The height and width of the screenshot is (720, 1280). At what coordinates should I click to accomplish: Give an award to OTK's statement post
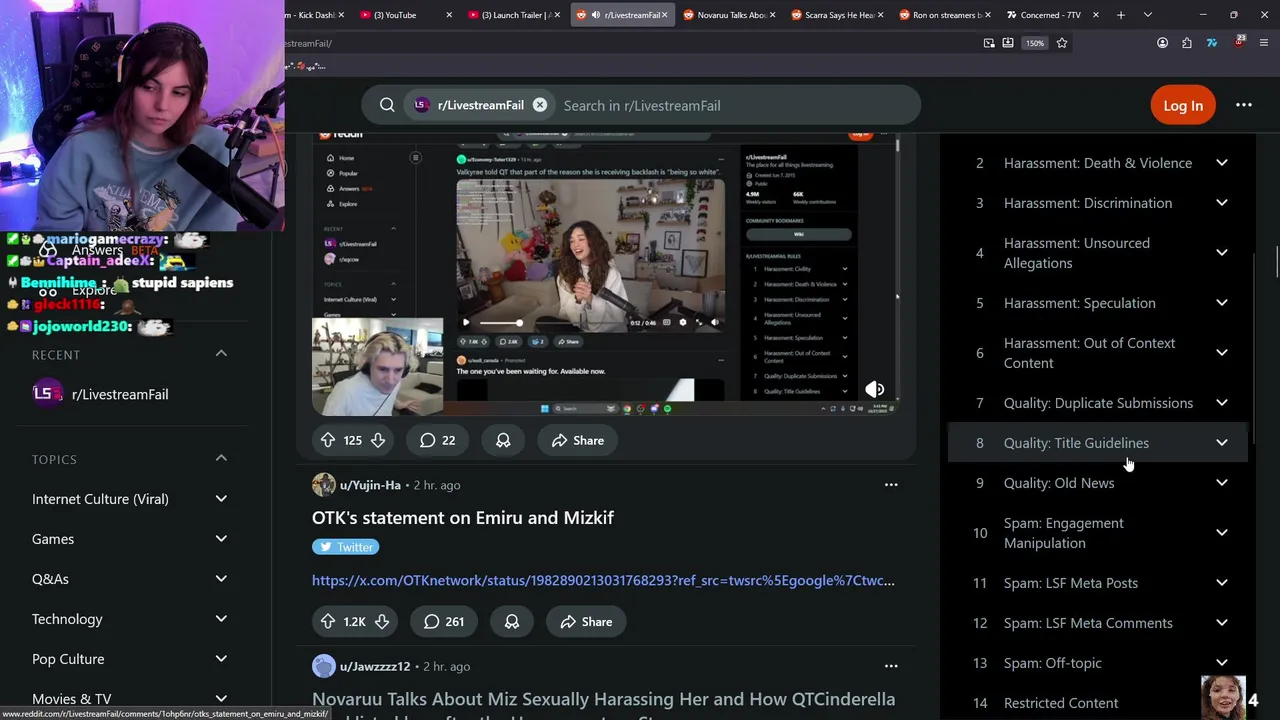[x=511, y=621]
